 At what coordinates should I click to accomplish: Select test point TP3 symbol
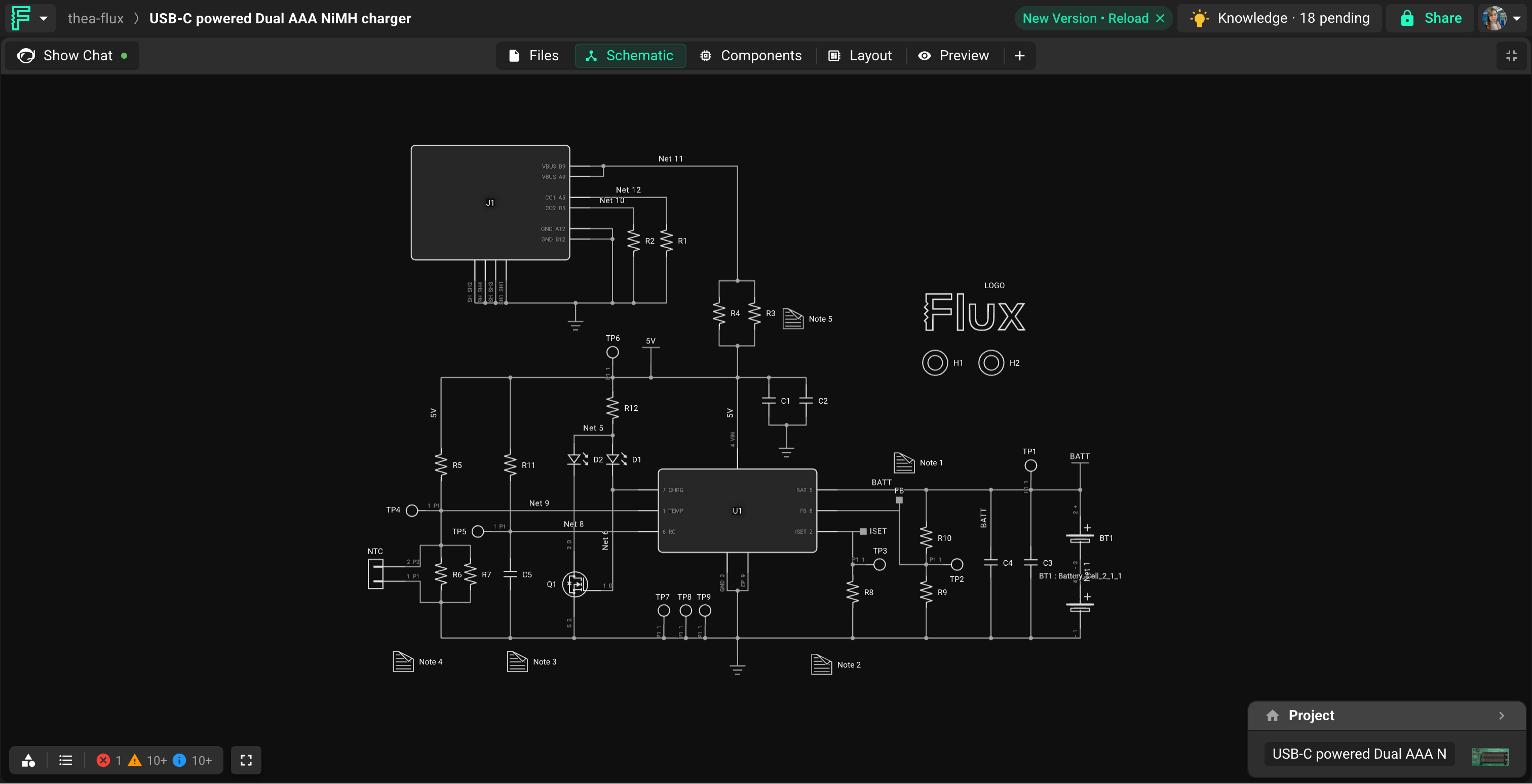(x=879, y=565)
